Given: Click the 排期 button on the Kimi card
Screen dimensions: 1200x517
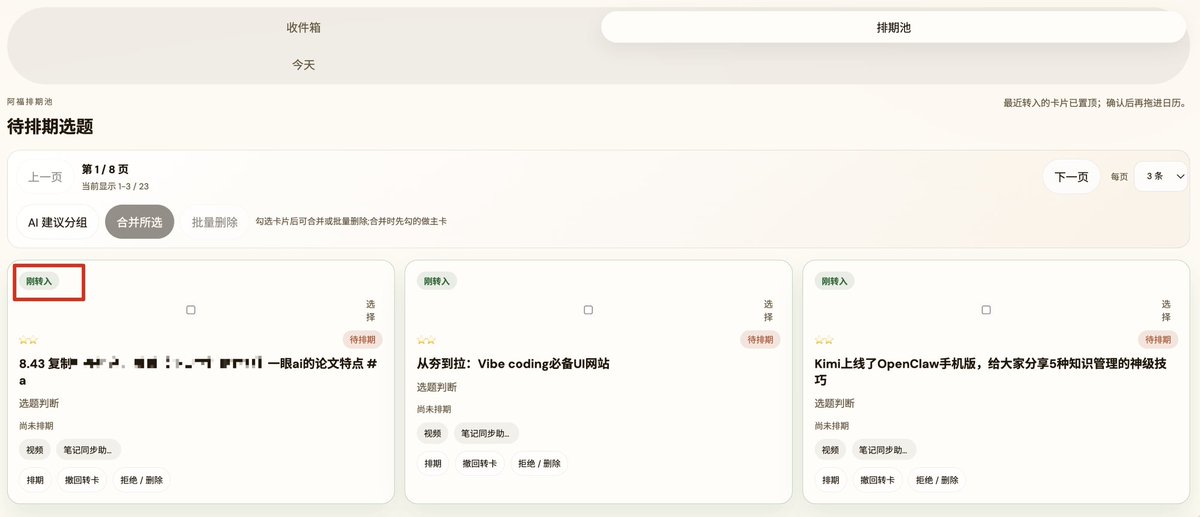Looking at the screenshot, I should point(831,480).
